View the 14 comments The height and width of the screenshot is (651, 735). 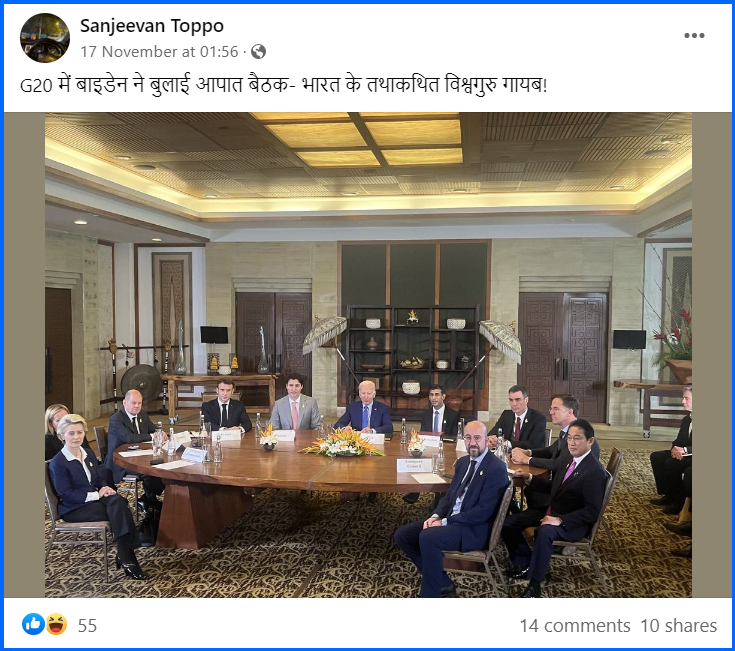575,626
